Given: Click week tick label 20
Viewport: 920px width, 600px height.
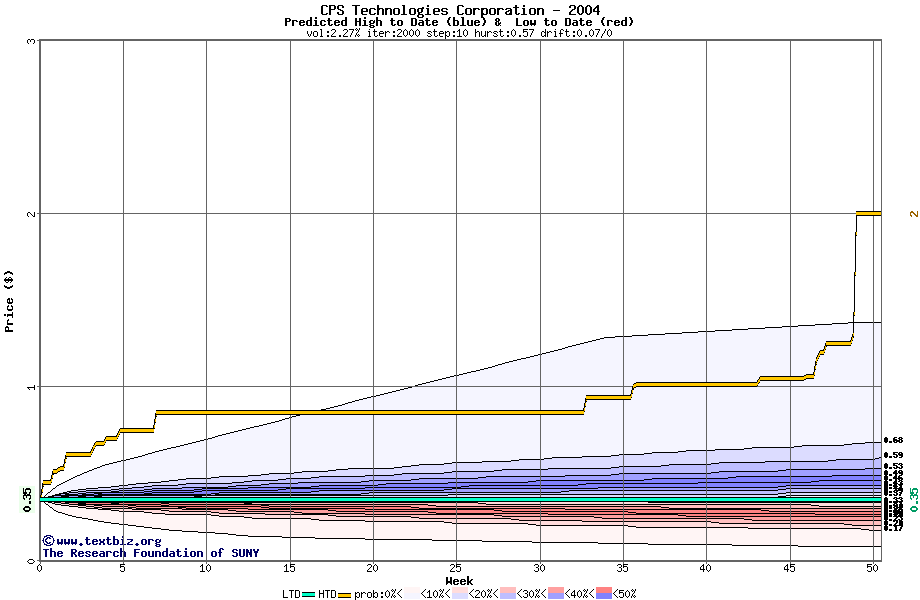Looking at the screenshot, I should click(372, 568).
